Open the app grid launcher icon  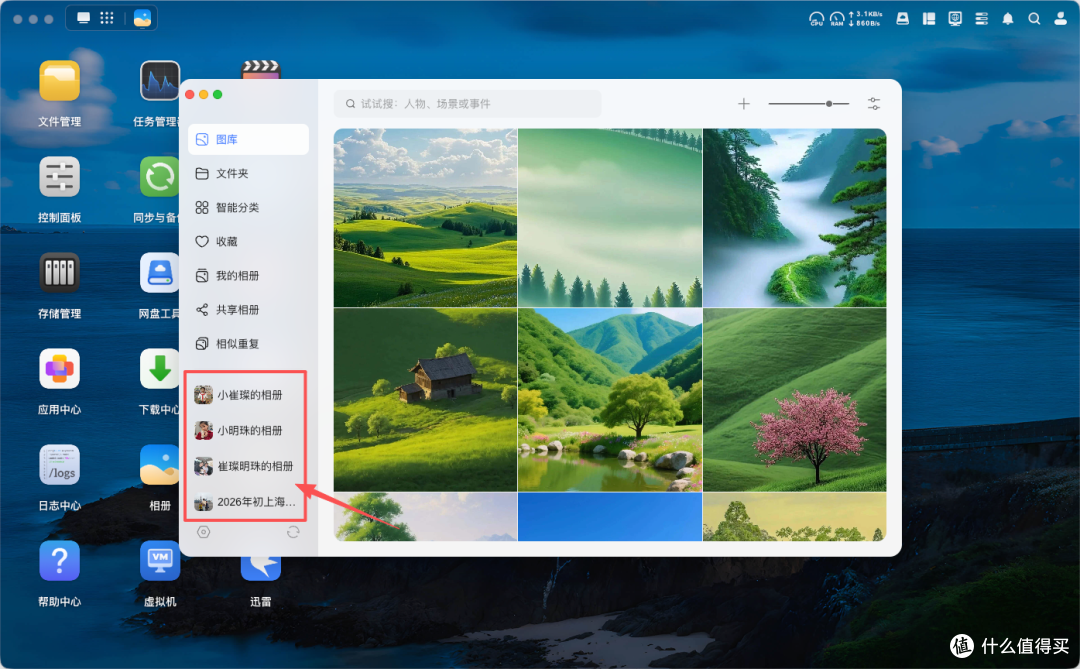[107, 18]
